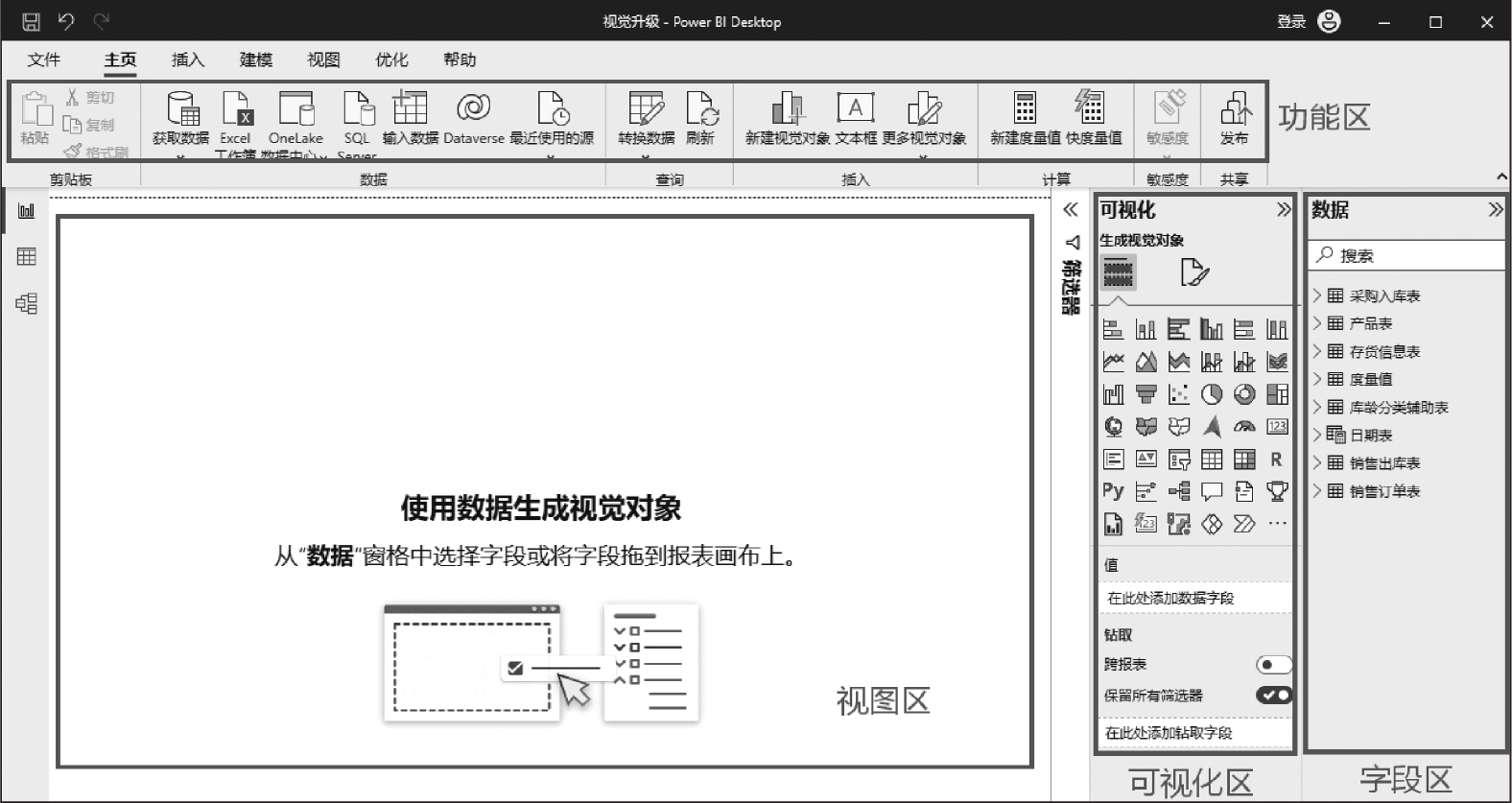1512x803 pixels.
Task: Click the 新建视觉对象 icon in ribbon
Action: (x=787, y=110)
